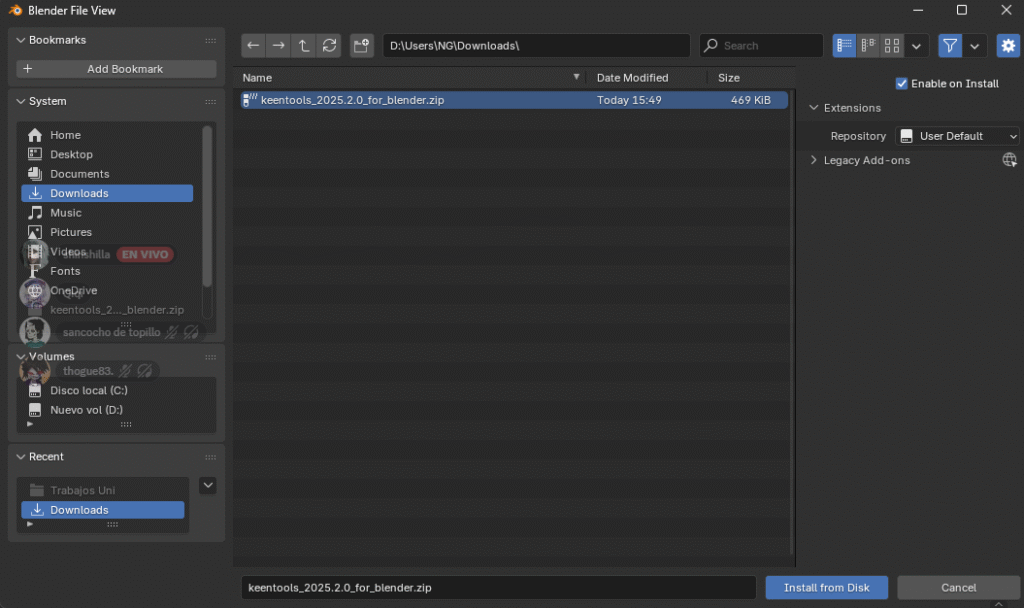Click the directory path field
The height and width of the screenshot is (608, 1024).
click(x=536, y=46)
